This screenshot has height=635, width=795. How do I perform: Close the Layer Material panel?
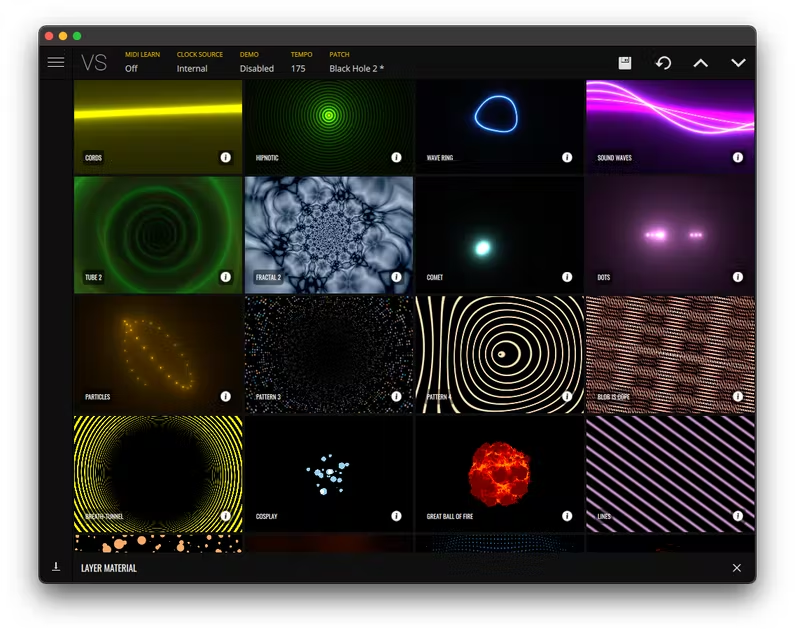pos(736,568)
